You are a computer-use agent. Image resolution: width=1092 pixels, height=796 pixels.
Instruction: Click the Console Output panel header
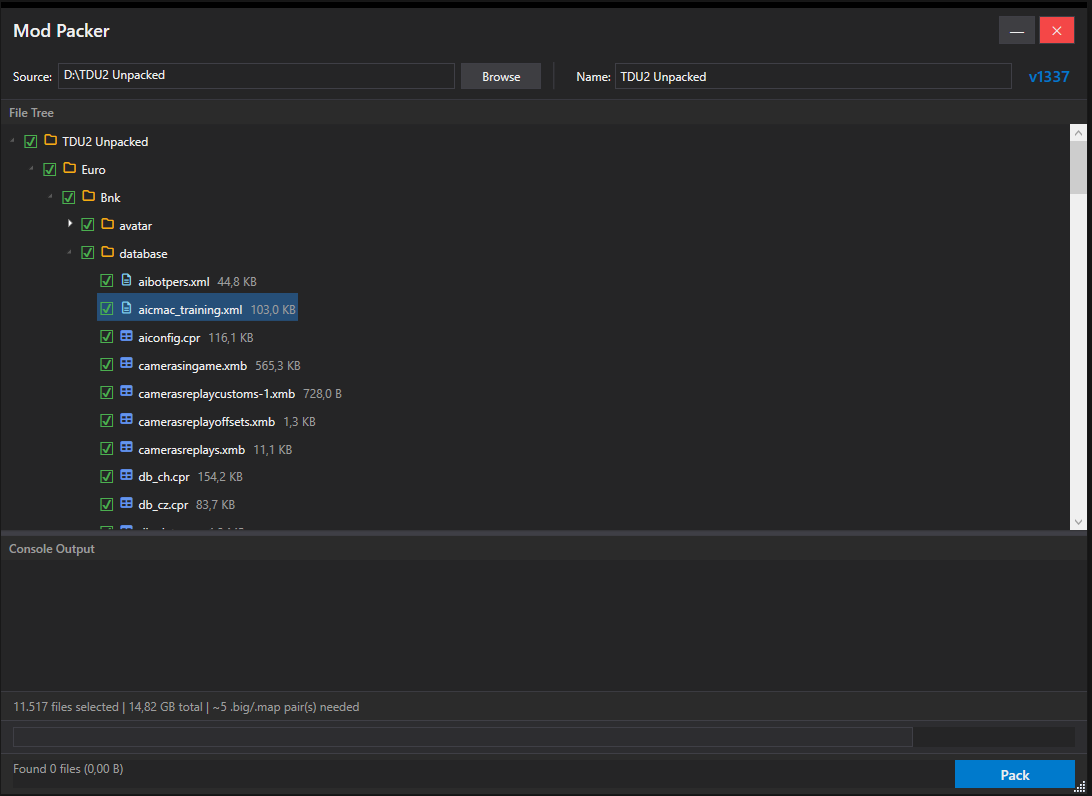[52, 548]
